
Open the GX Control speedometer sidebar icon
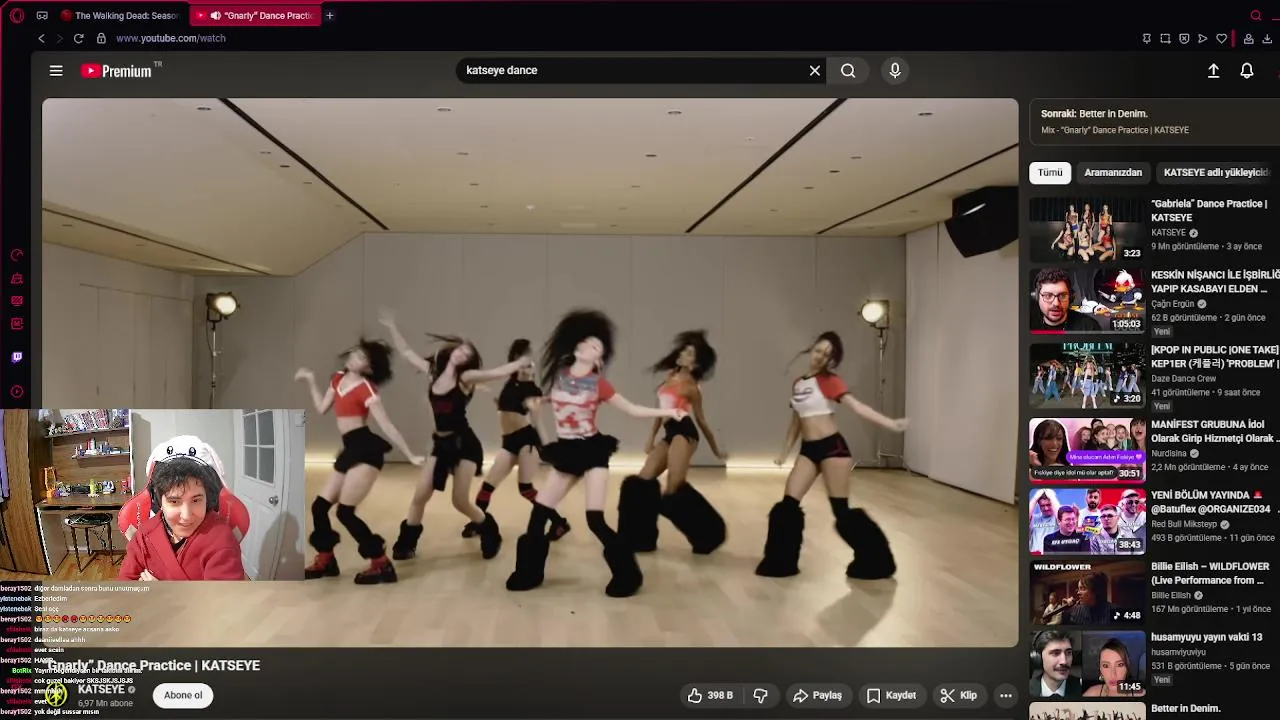pyautogui.click(x=17, y=255)
